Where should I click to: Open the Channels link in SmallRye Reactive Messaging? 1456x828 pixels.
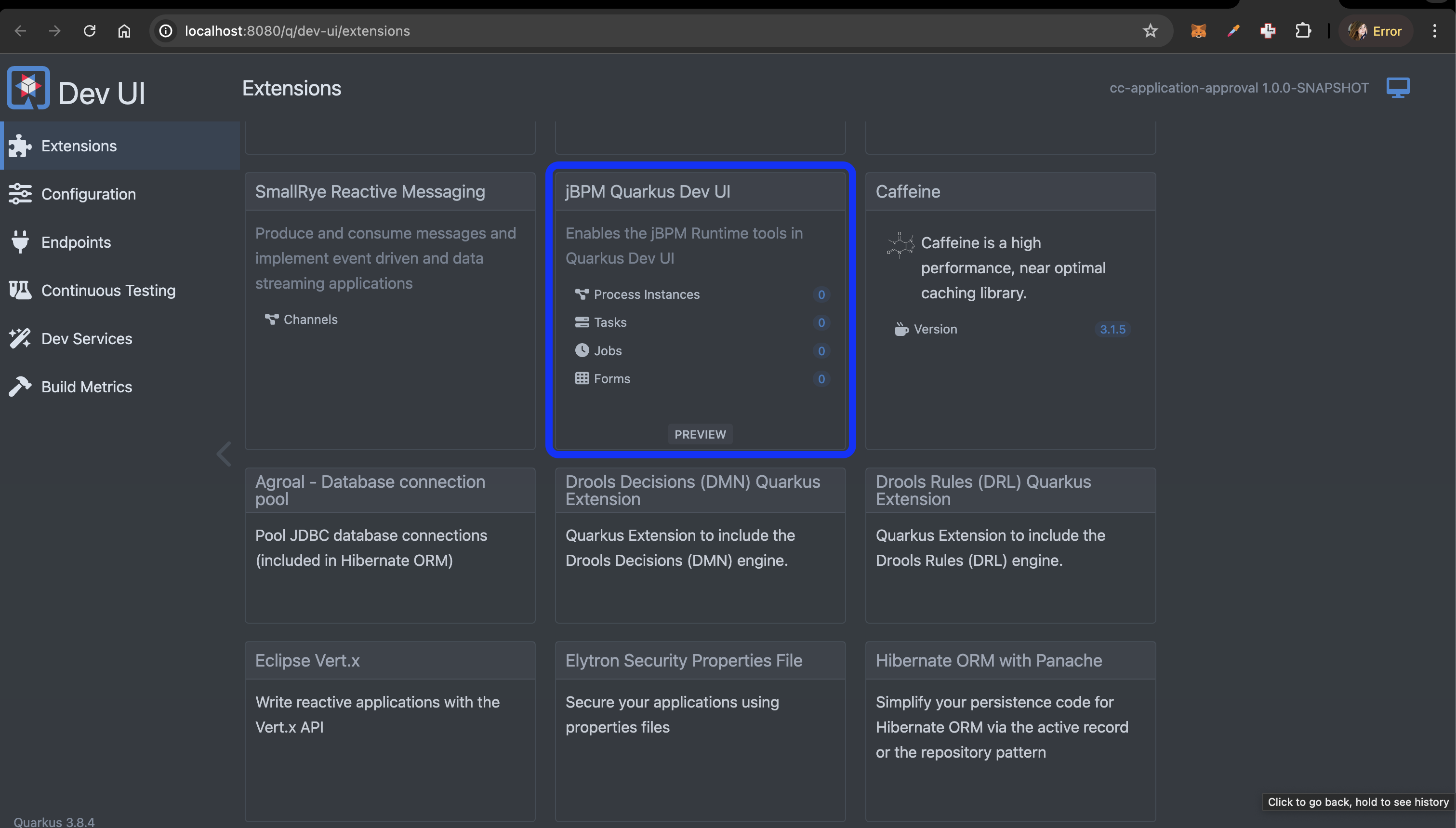click(x=310, y=320)
